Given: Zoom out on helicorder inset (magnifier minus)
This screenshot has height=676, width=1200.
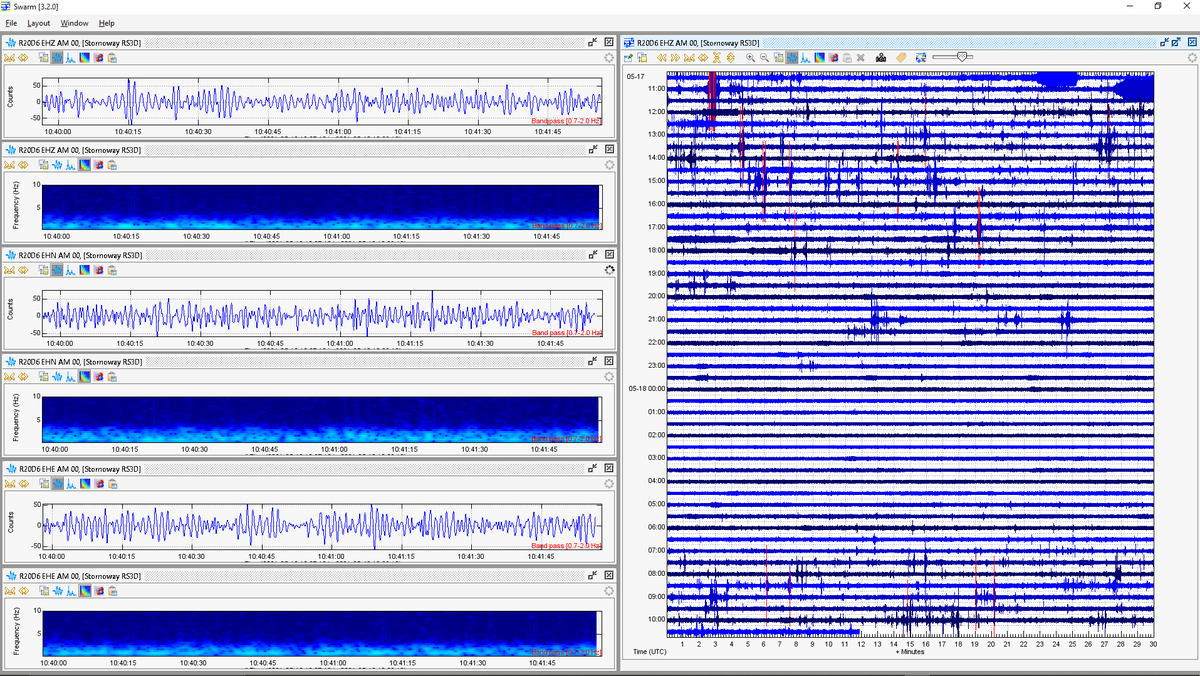Looking at the screenshot, I should tap(765, 58).
